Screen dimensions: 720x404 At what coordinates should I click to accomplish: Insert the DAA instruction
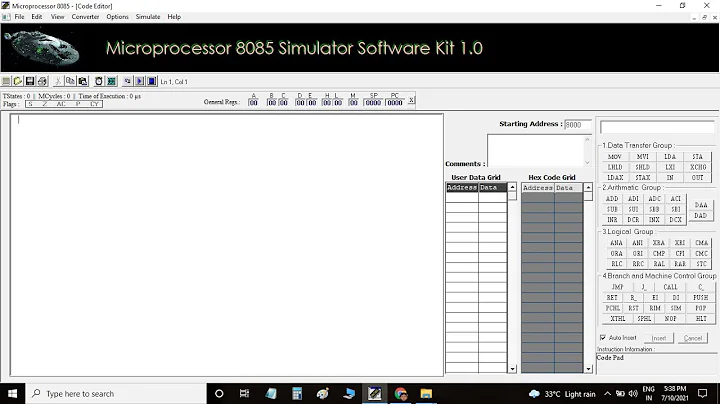[x=701, y=205]
